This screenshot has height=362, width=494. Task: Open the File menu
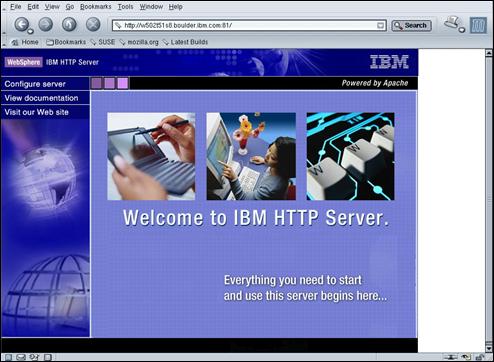tap(16, 7)
